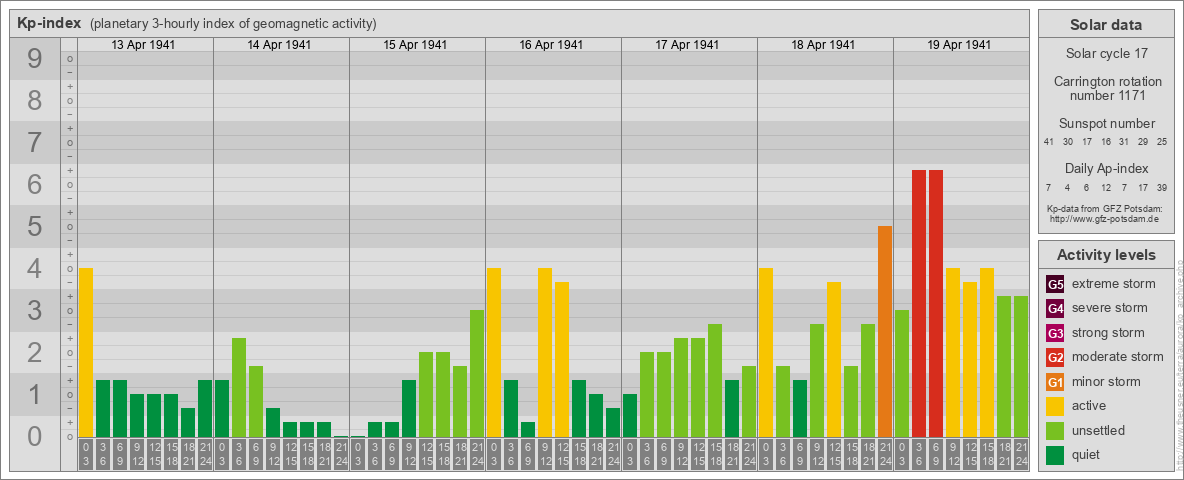Click the yellow 15-18 bar on 19 Apr

click(987, 352)
